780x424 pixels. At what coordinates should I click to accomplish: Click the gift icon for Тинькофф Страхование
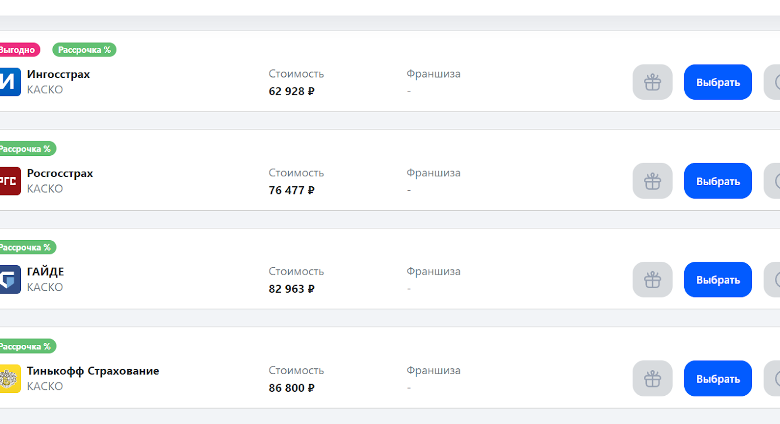click(x=652, y=378)
